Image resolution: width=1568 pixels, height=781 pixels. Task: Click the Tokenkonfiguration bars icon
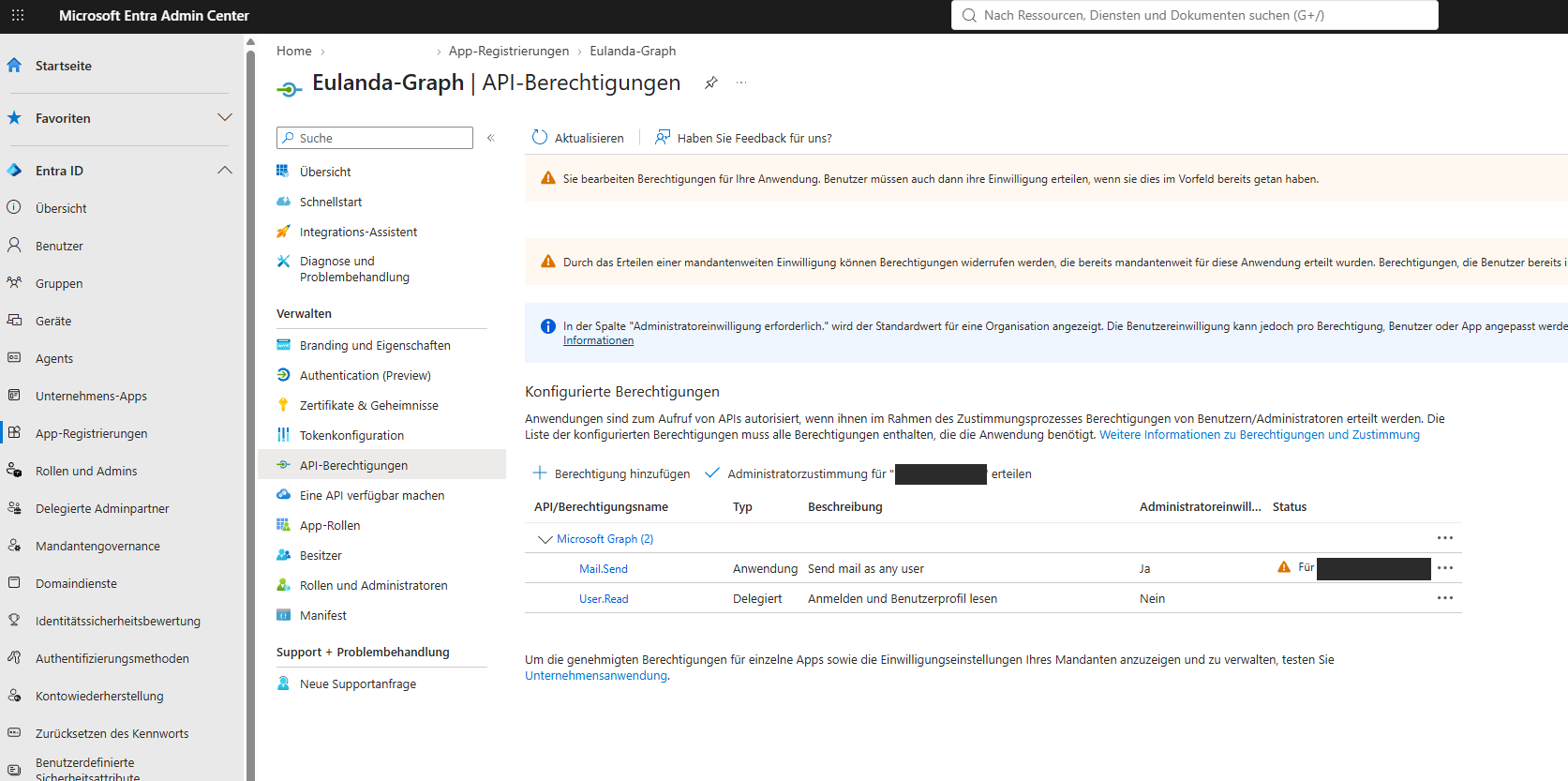click(x=283, y=435)
